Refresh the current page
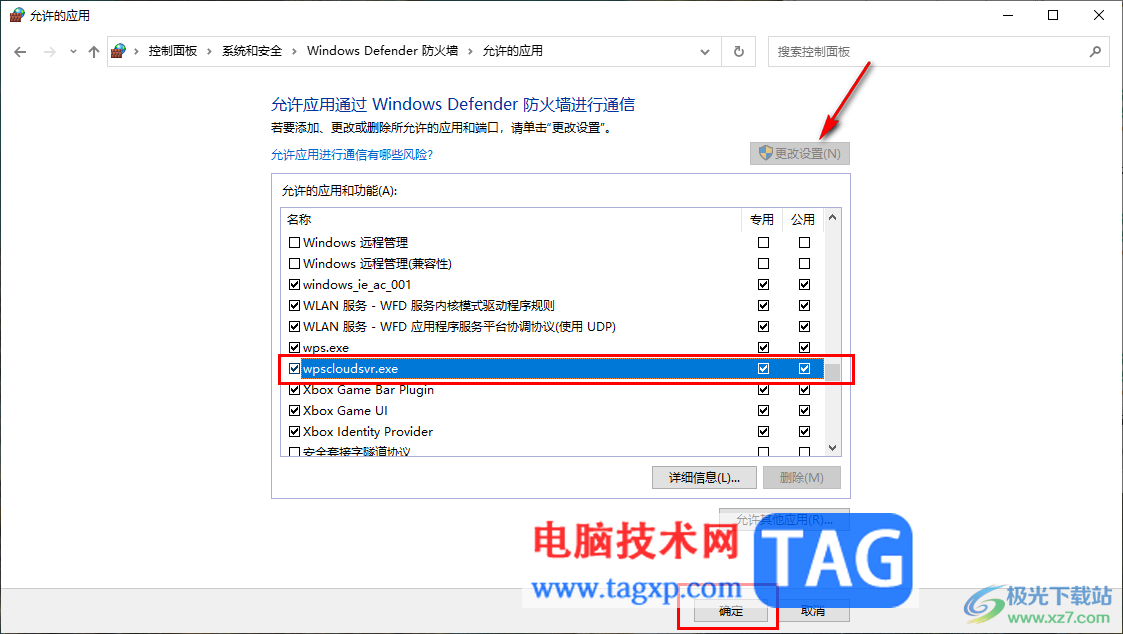The width and height of the screenshot is (1123, 634). click(x=738, y=52)
